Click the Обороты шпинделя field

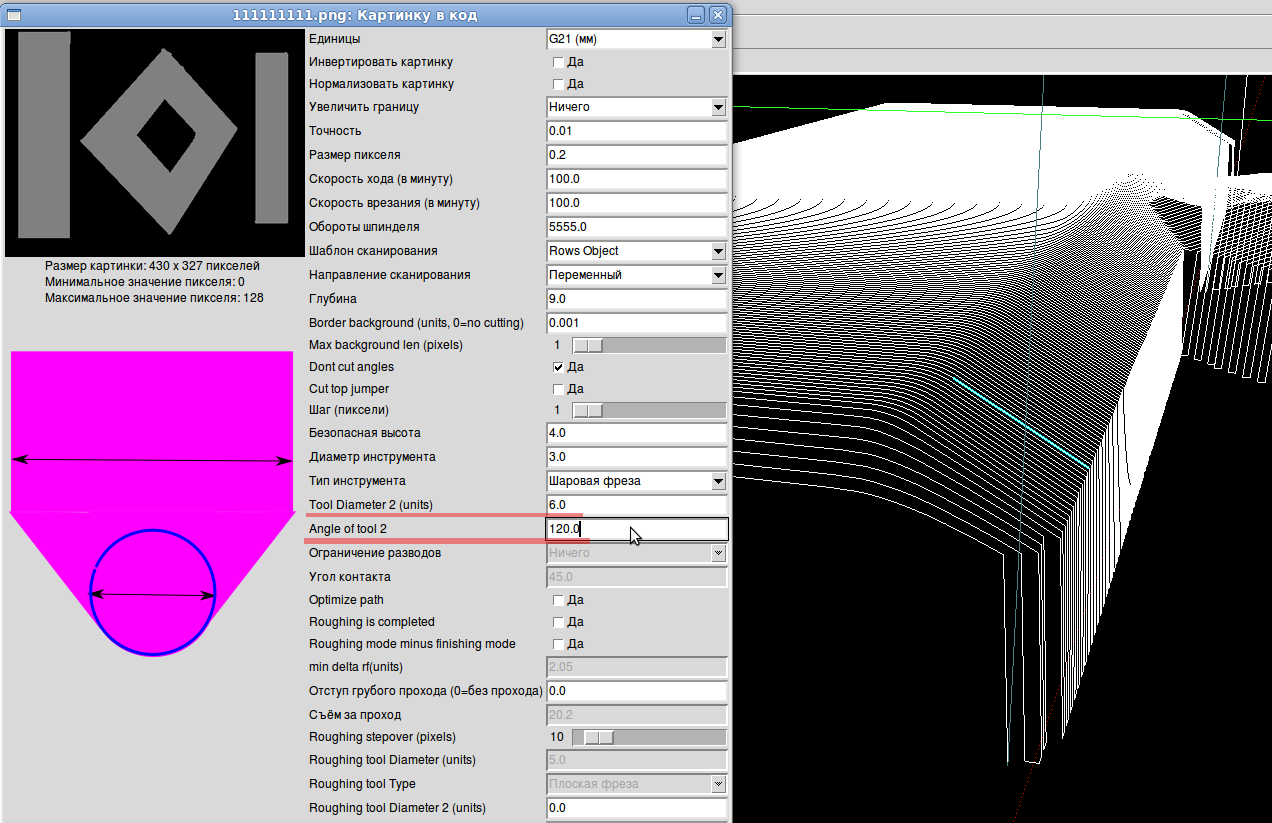coord(636,227)
